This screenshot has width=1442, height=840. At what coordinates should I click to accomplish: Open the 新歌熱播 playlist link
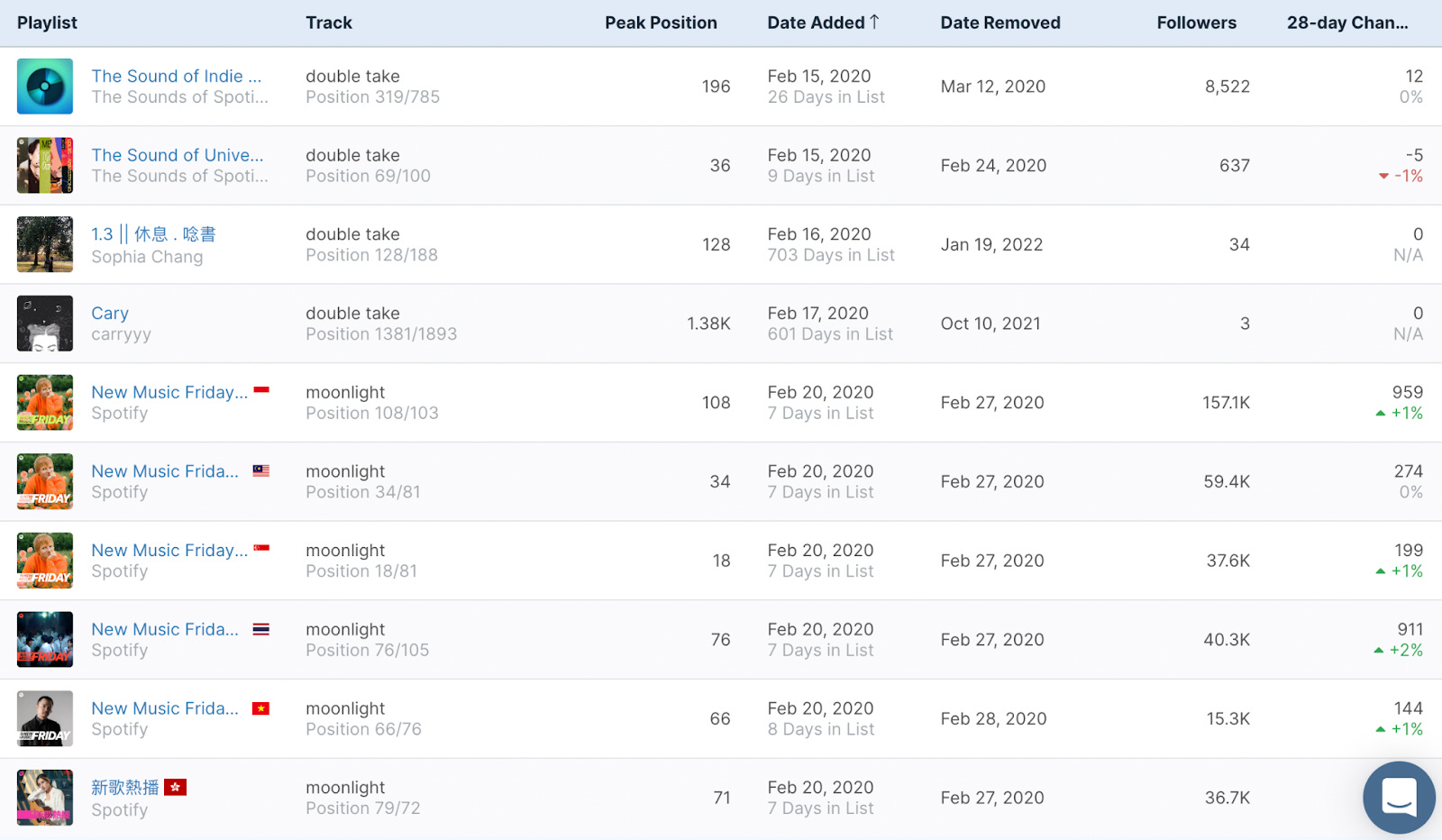(x=124, y=788)
